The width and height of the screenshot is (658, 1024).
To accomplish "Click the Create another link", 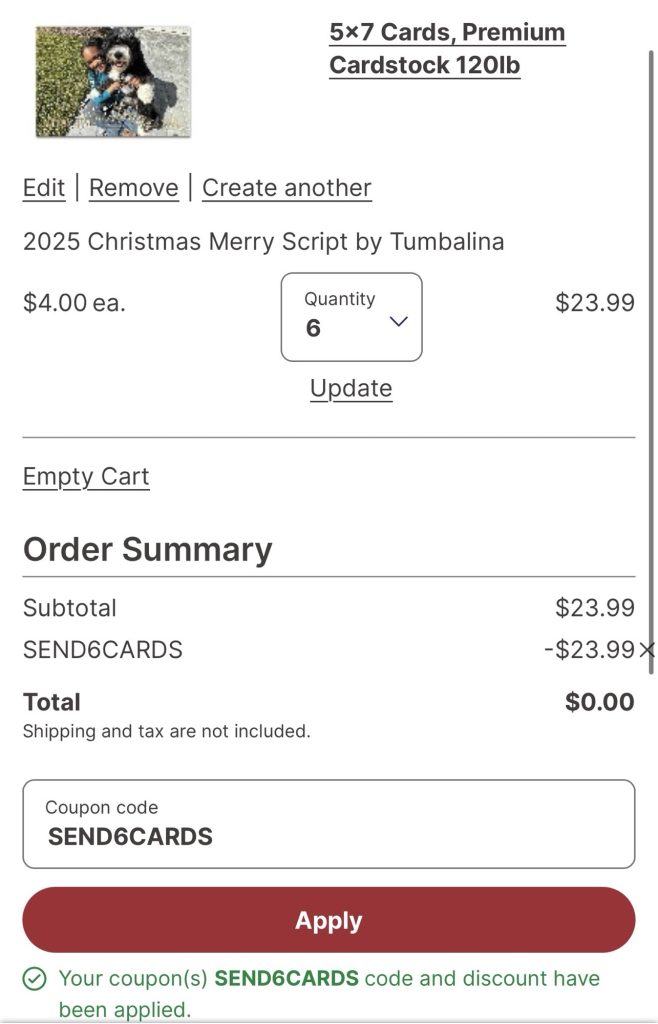I will pyautogui.click(x=286, y=188).
